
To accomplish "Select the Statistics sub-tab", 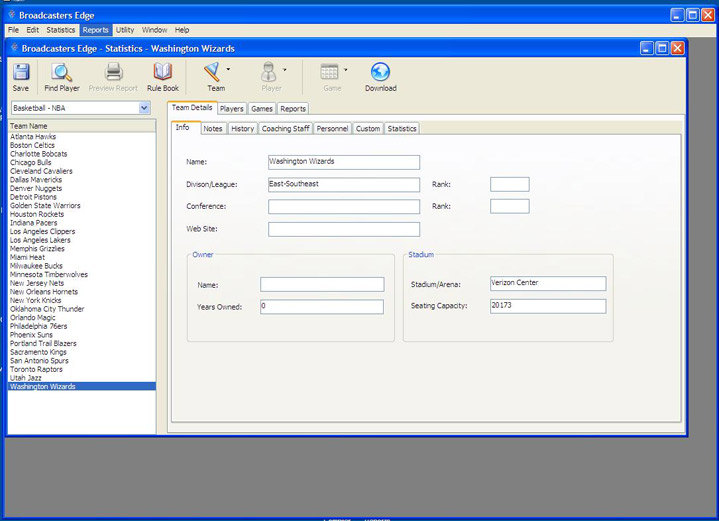I will coord(402,129).
